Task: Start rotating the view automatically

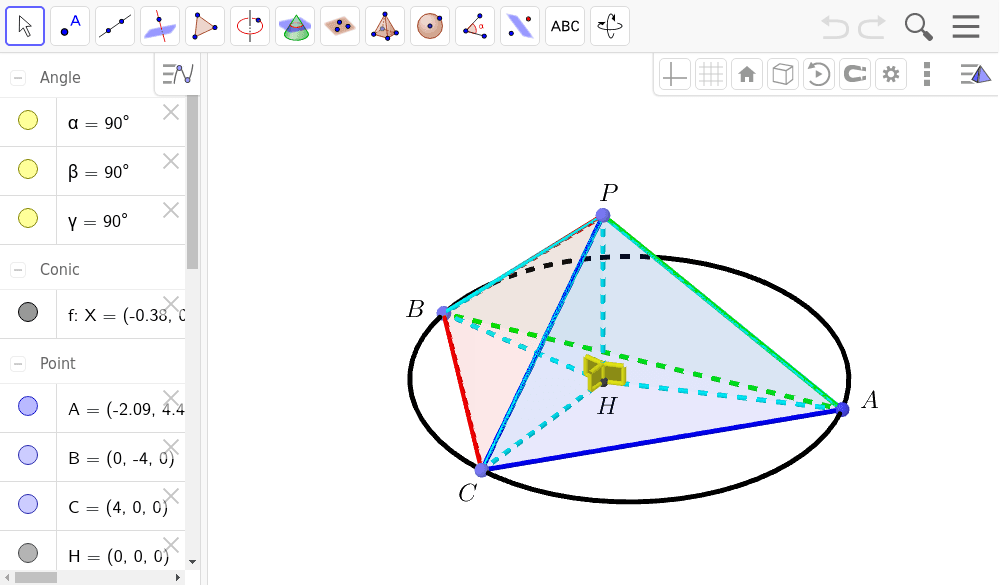Action: point(819,75)
